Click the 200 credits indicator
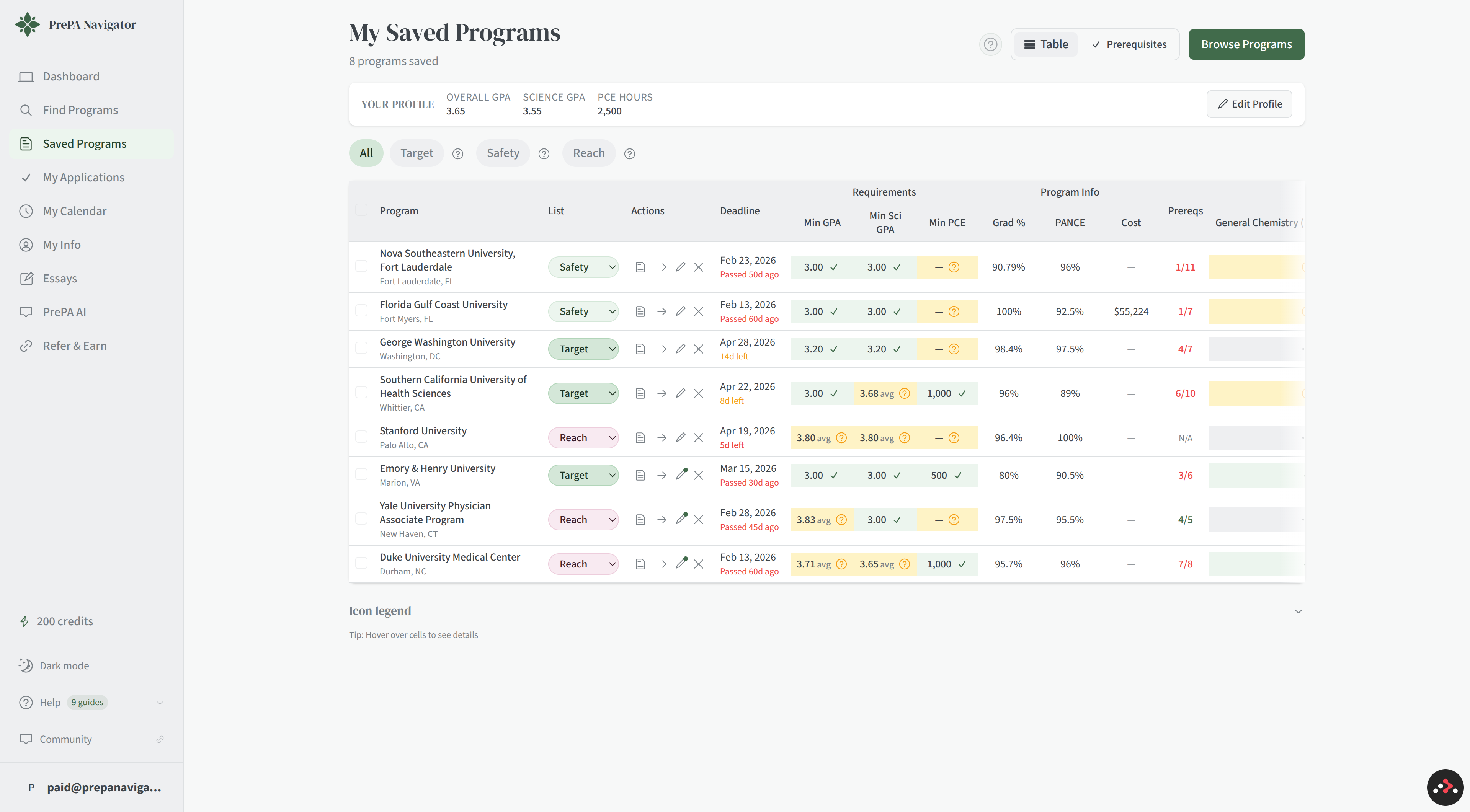Screen dimensions: 1470x812 pos(57,621)
